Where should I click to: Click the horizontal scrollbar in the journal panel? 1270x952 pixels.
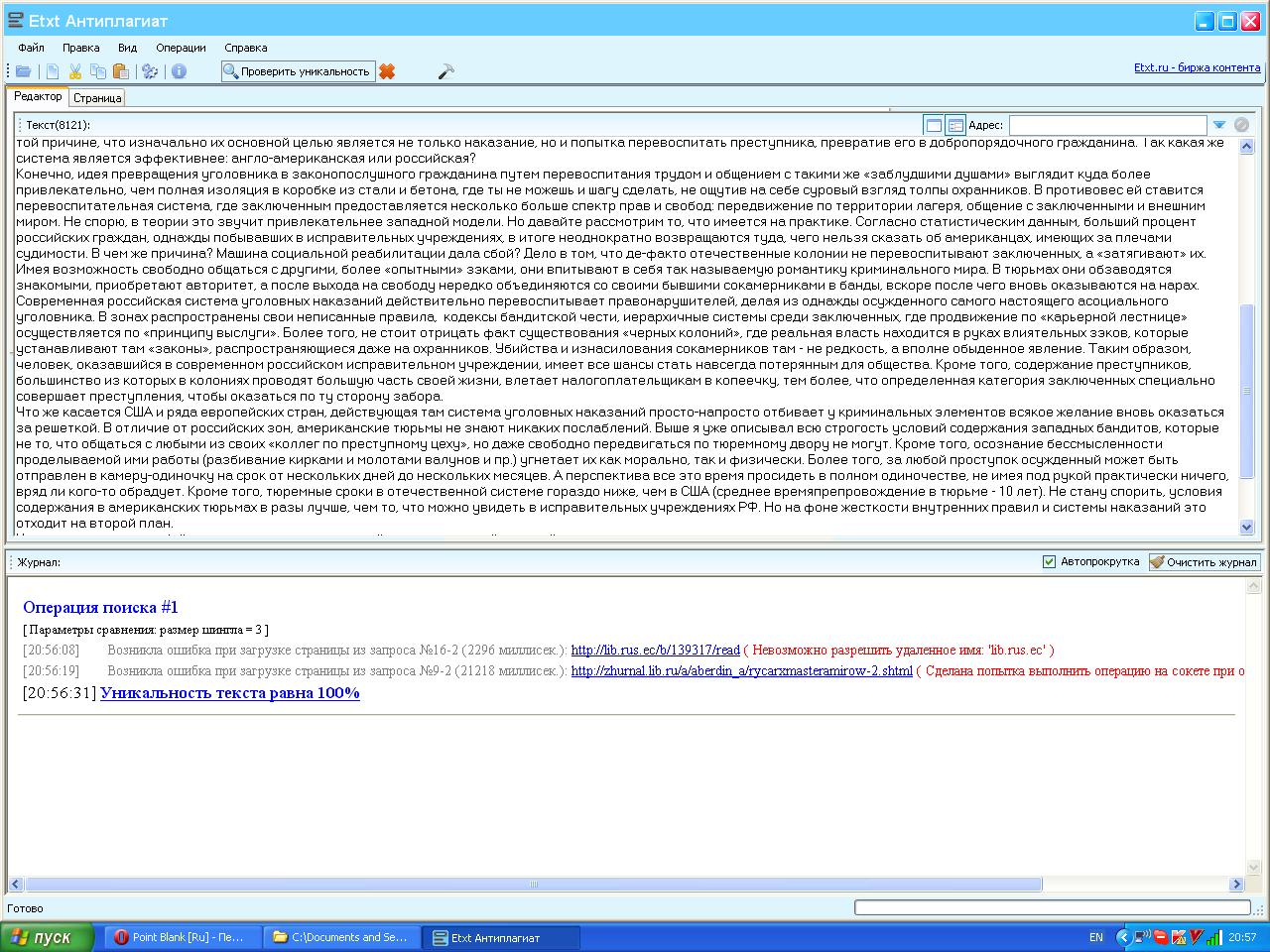click(533, 885)
